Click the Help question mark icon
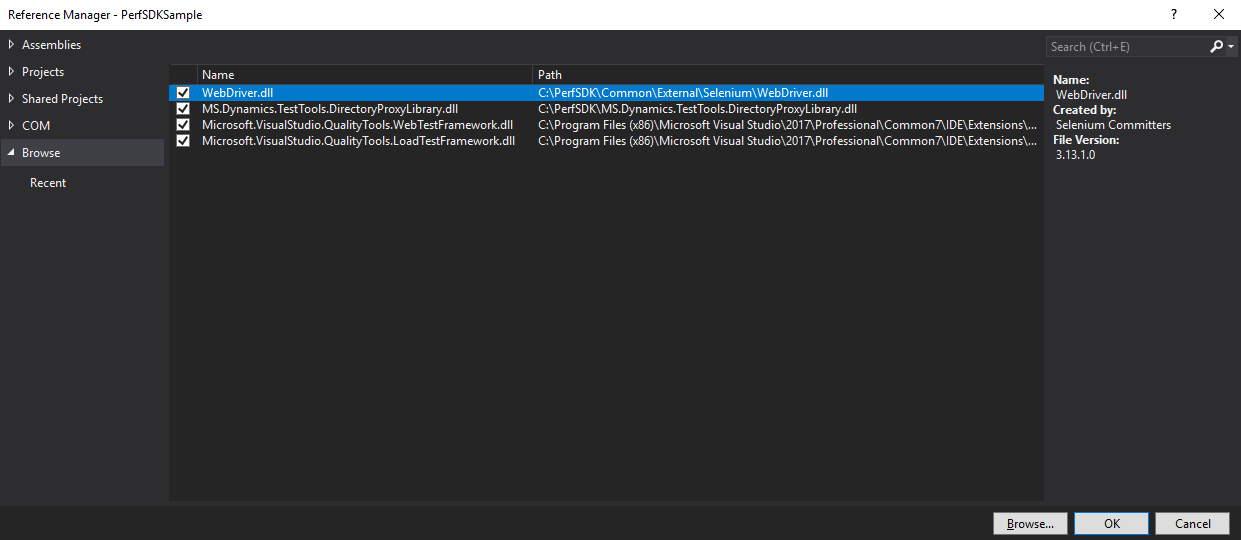 (1173, 14)
